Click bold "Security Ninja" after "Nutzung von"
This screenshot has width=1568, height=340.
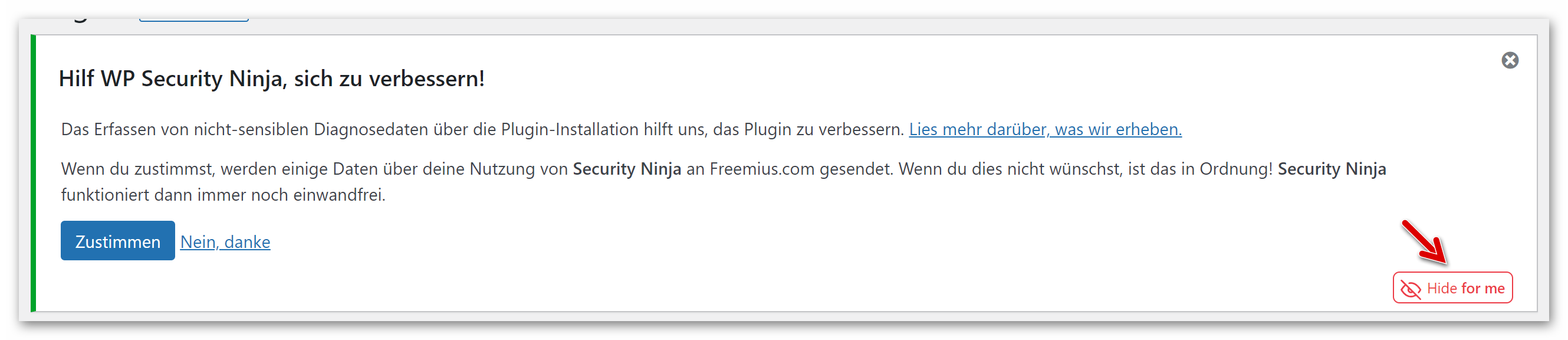[x=626, y=169]
